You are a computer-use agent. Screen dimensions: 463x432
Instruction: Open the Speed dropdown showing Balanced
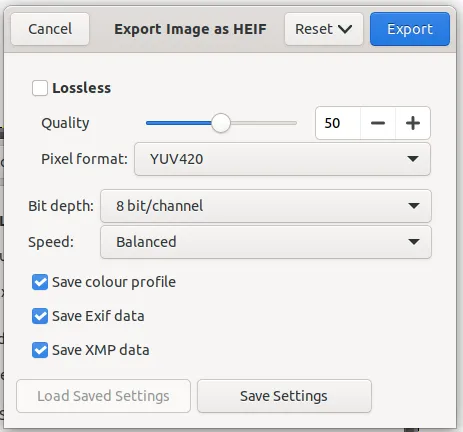(x=266, y=242)
